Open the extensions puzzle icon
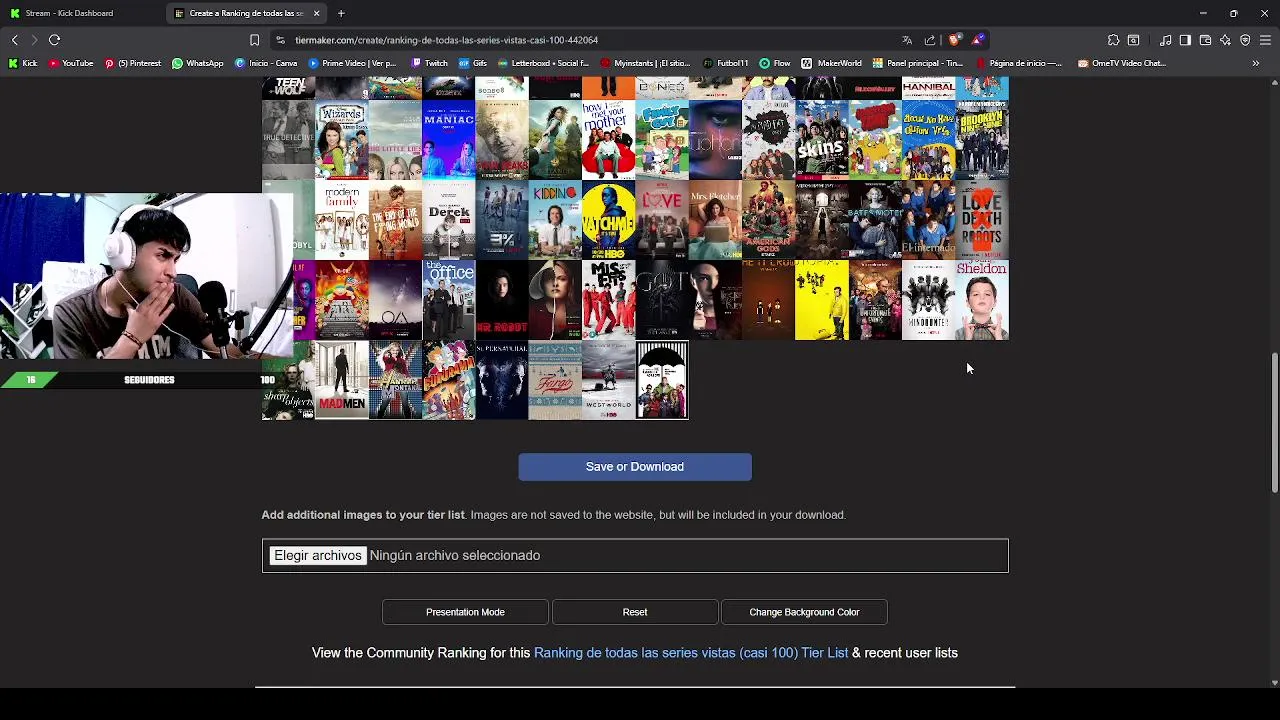This screenshot has height=720, width=1280. point(1113,40)
